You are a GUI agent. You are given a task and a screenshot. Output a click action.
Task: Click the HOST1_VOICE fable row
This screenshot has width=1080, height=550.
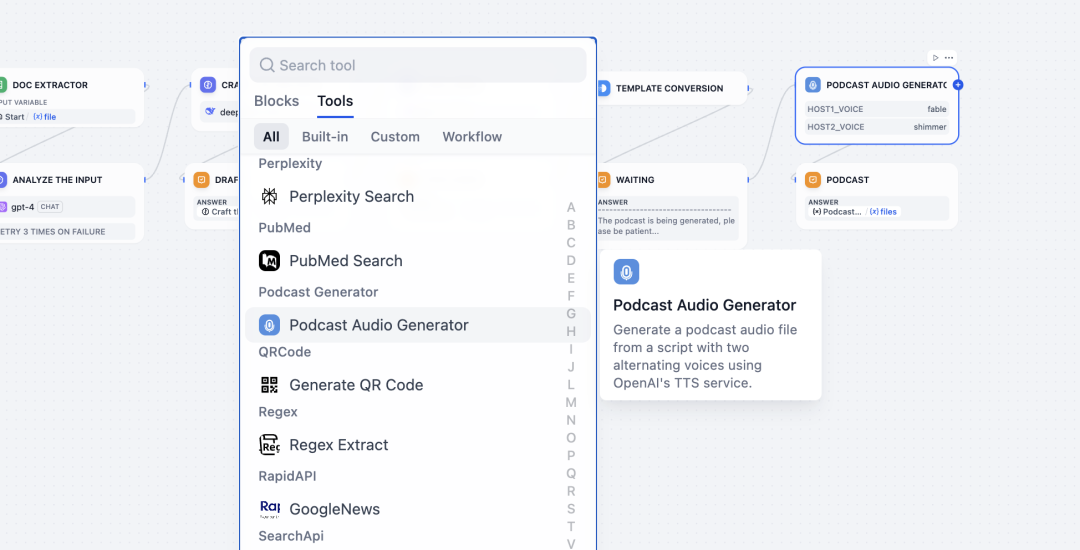pos(877,109)
